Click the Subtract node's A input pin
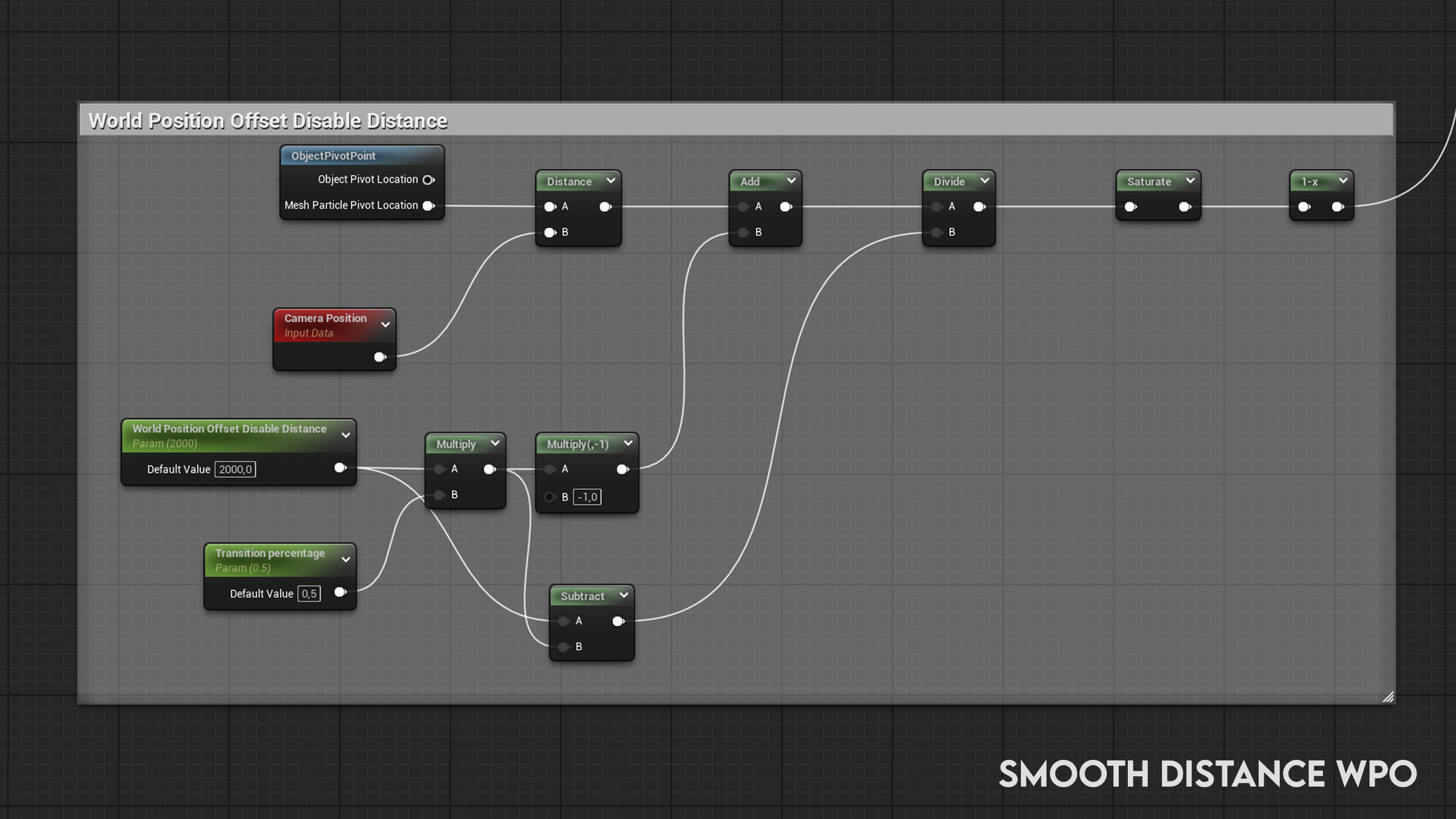The height and width of the screenshot is (819, 1456). (563, 621)
